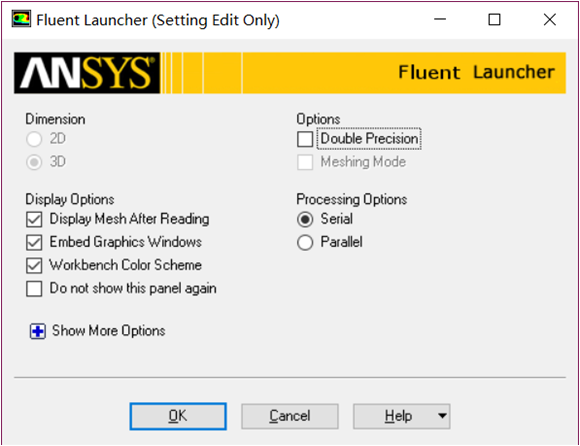
Task: Maximize the Fluent Launcher window
Action: coord(494,19)
